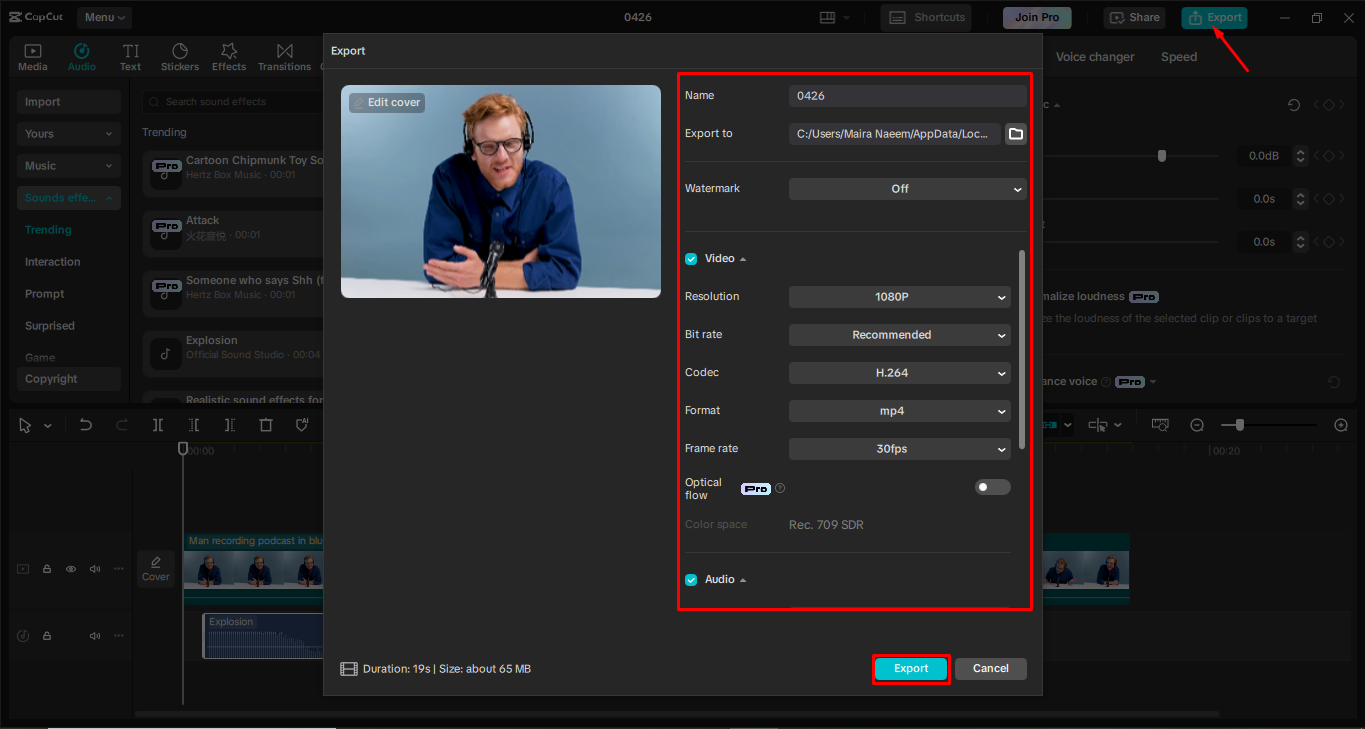Click the export Name input field
Screen dimensions: 1365x729
pyautogui.click(x=908, y=96)
